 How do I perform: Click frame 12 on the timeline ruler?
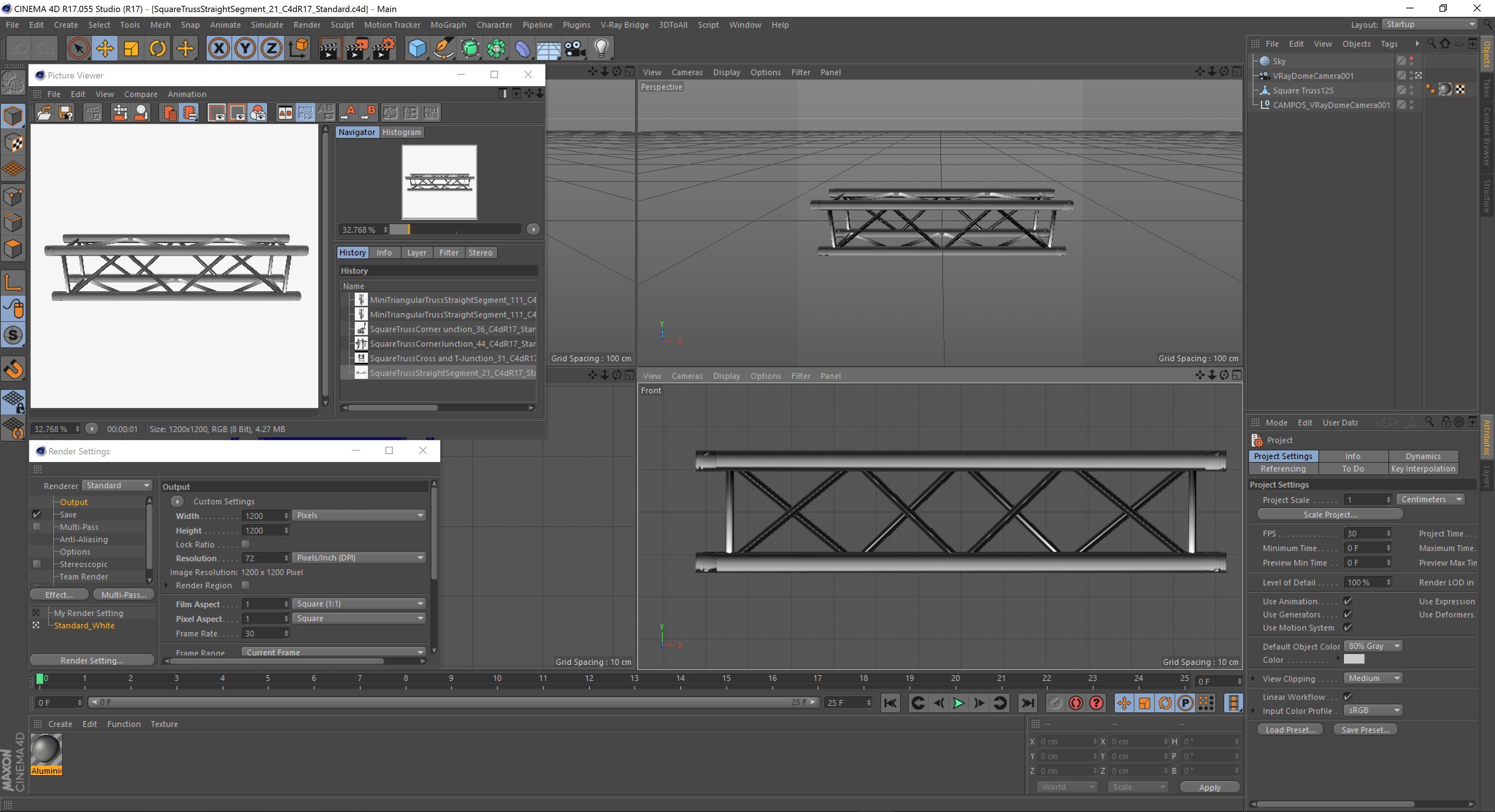click(588, 678)
